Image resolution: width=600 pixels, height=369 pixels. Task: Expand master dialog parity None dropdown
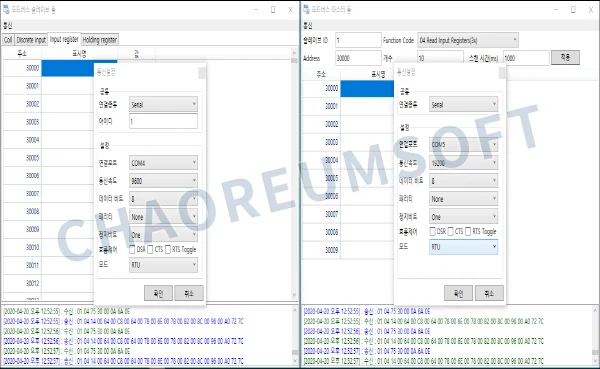click(463, 199)
